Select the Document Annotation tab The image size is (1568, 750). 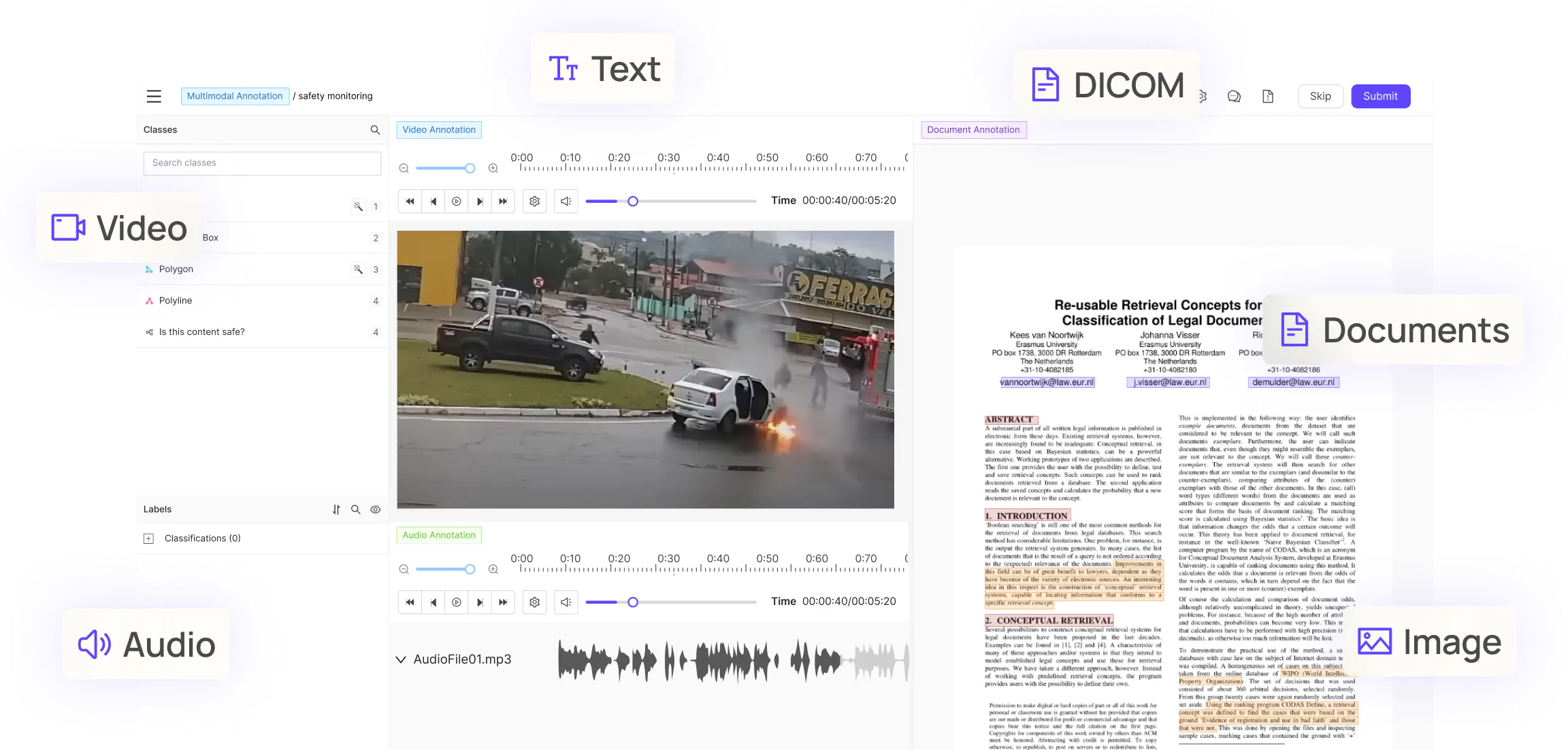click(x=973, y=130)
